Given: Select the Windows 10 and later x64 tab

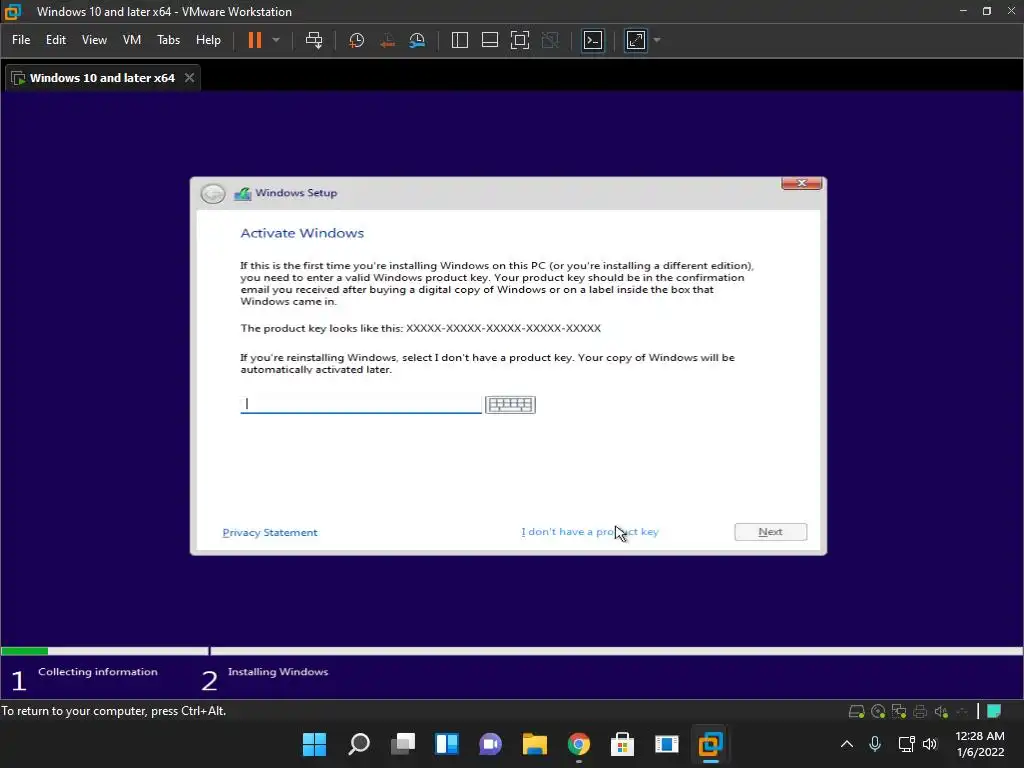Looking at the screenshot, I should point(102,78).
